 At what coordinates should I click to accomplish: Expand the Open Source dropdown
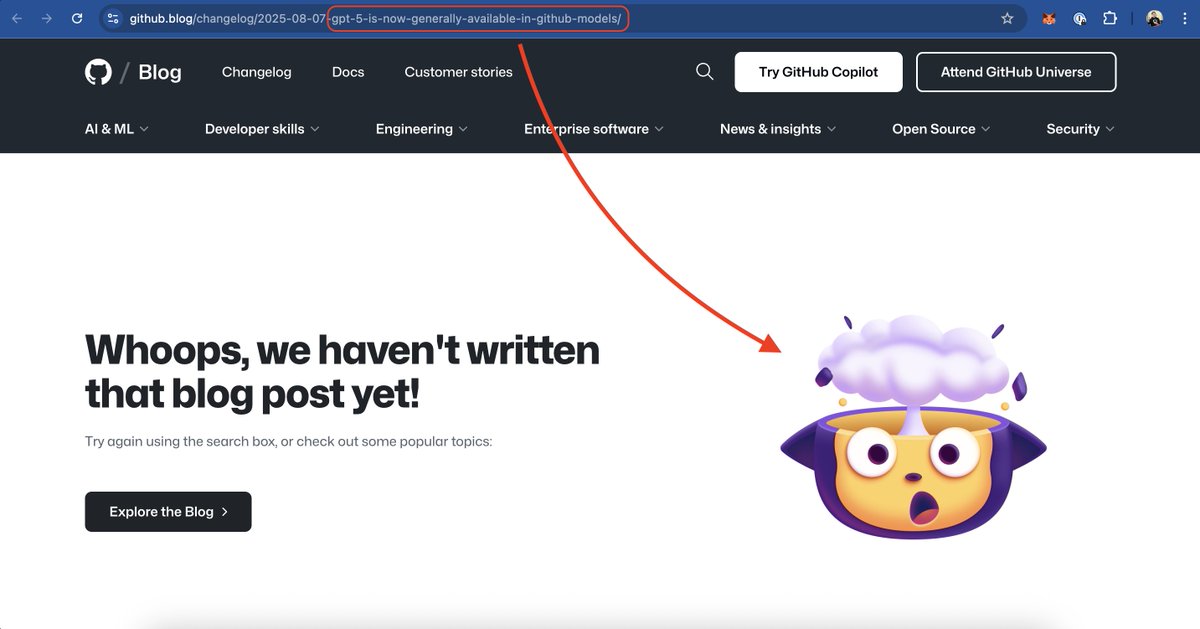(941, 129)
